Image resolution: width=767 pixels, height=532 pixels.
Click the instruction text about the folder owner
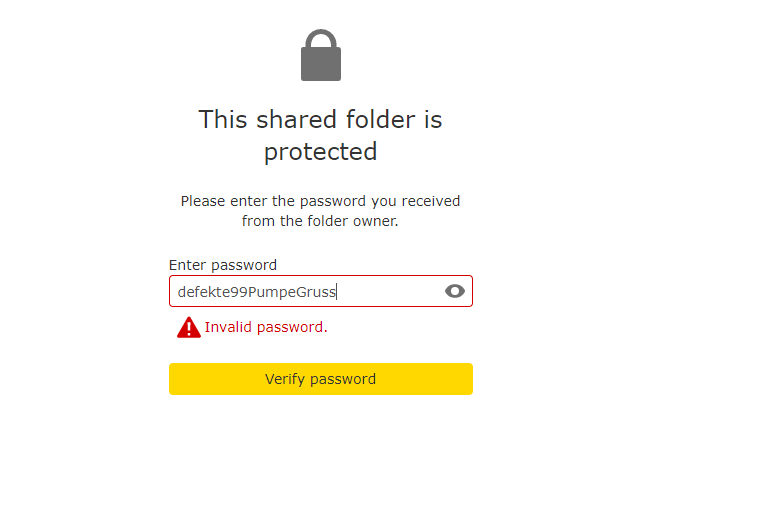[x=320, y=211]
